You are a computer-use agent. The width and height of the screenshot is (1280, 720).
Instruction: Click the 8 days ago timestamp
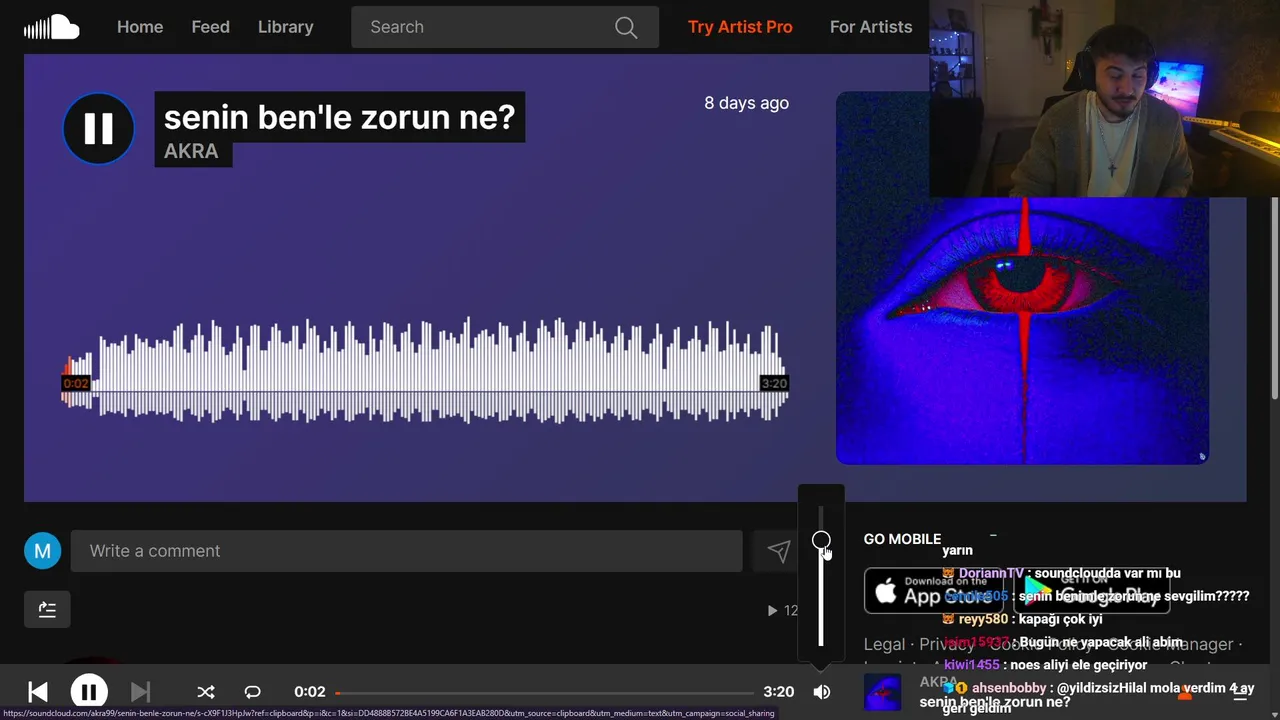click(x=746, y=103)
